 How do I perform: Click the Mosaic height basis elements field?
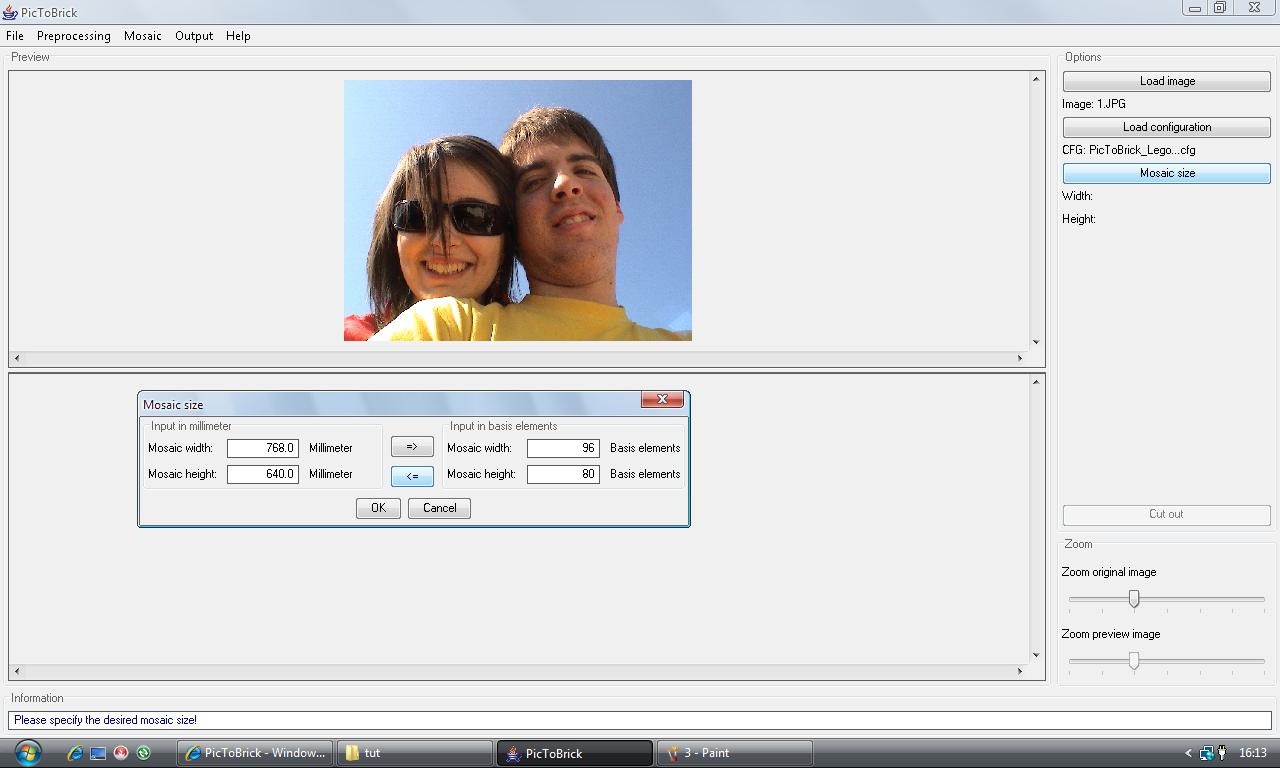563,474
